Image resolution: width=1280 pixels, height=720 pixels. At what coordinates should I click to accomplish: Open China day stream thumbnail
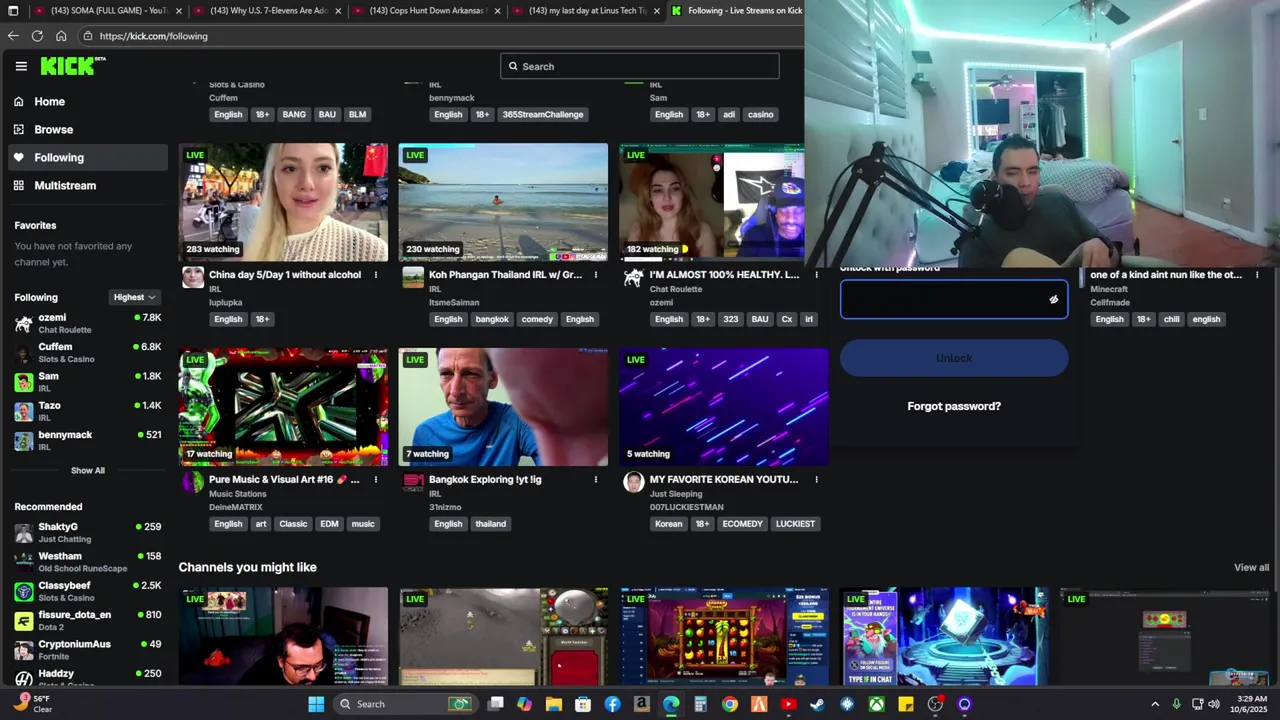[283, 202]
